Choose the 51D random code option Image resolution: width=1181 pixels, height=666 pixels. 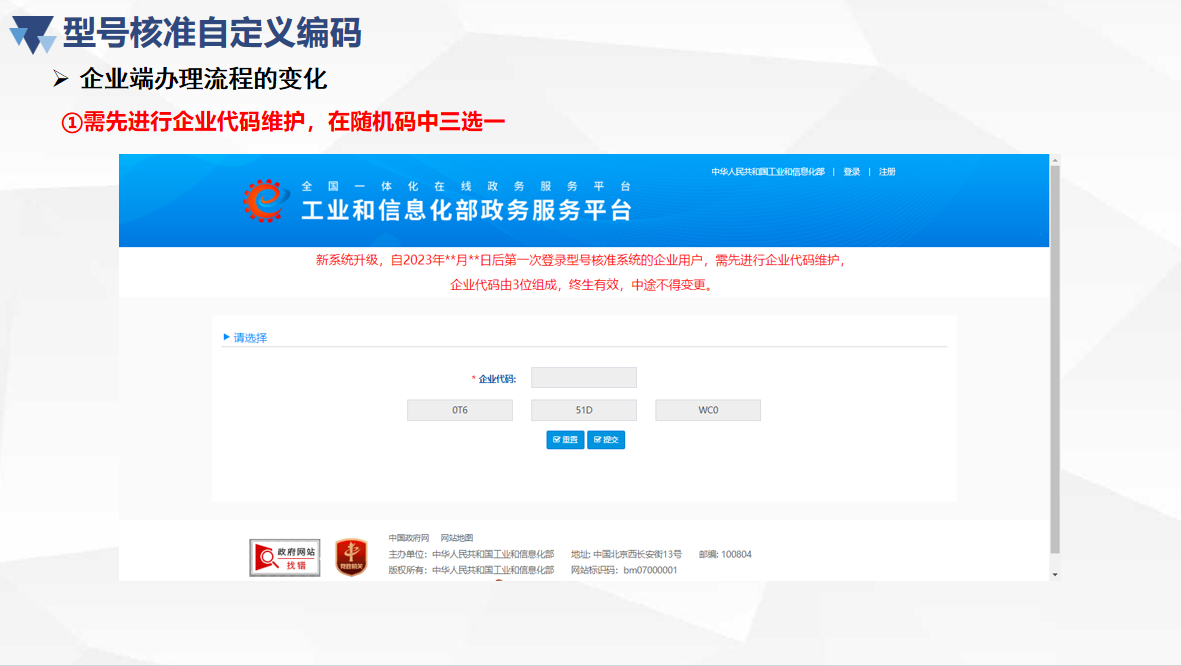pyautogui.click(x=584, y=410)
